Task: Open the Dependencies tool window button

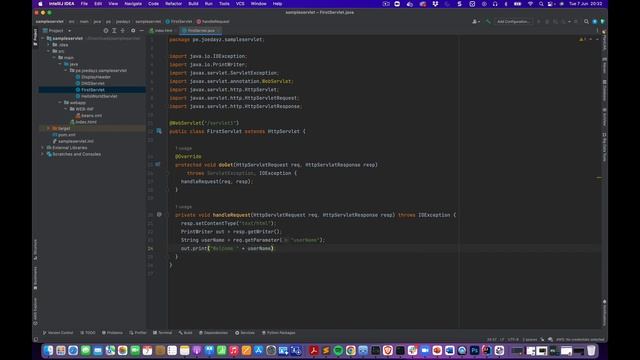Action: pyautogui.click(x=213, y=333)
